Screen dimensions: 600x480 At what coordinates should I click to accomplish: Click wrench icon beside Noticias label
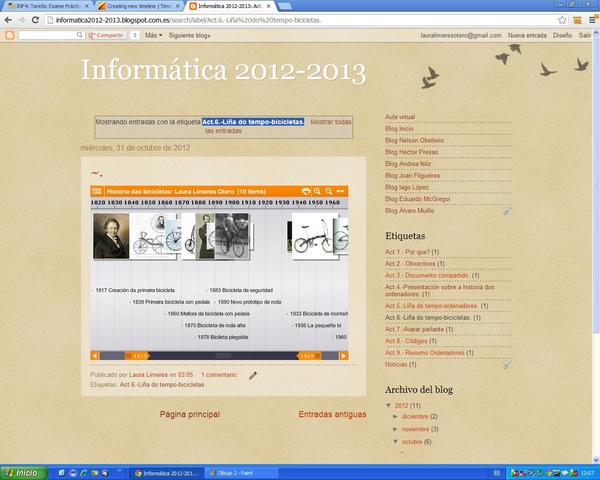click(507, 365)
